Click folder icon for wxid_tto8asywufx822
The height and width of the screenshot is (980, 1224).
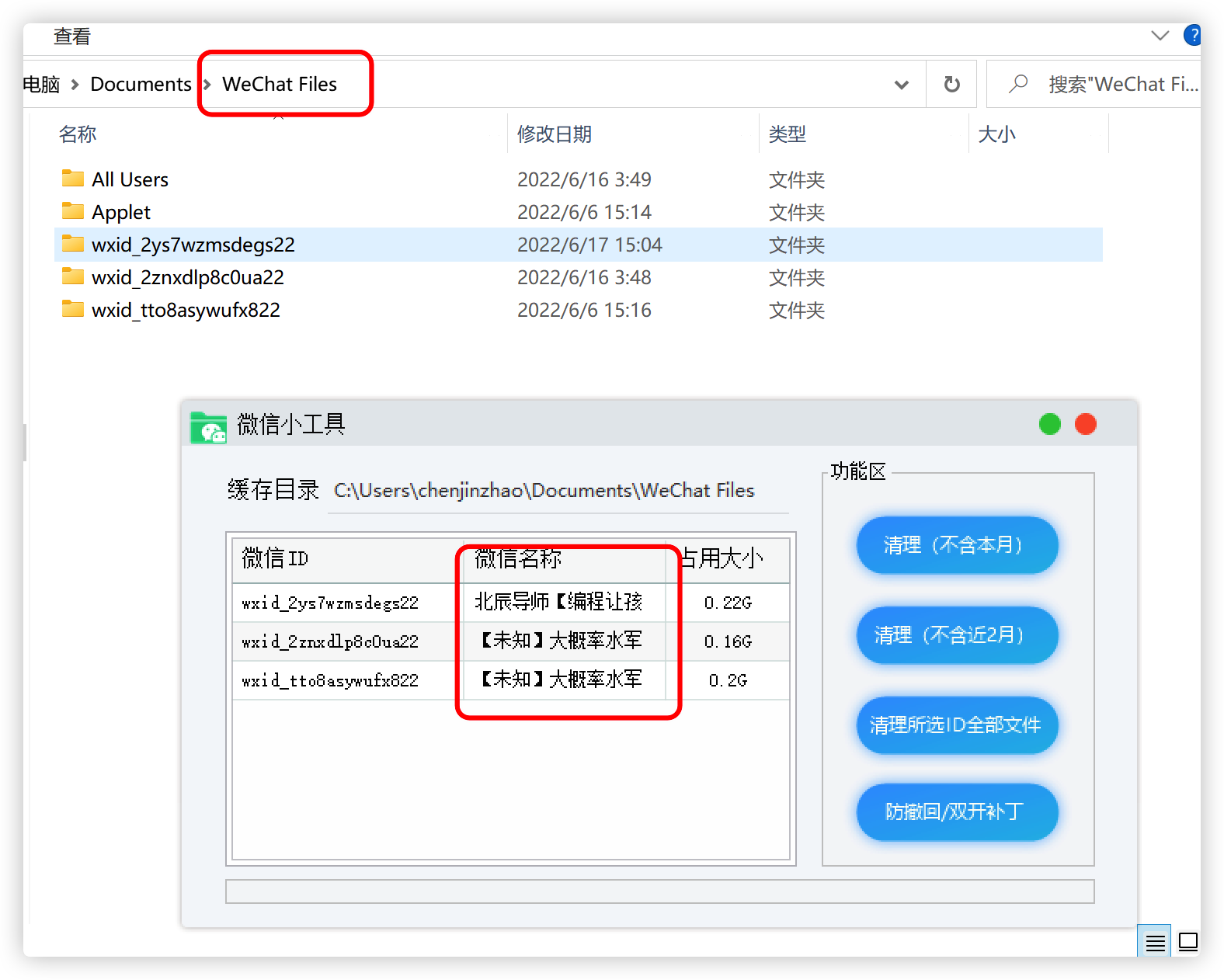point(73,309)
